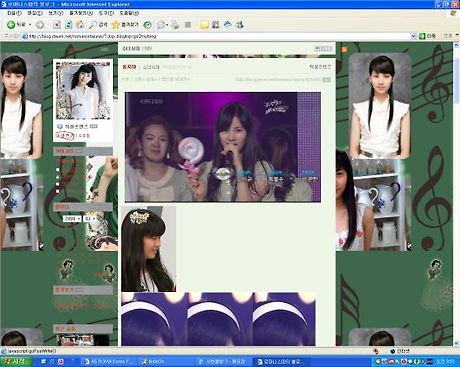Click the grey Edit icon beside printer
Screen dimensions: 460x367
188,25
